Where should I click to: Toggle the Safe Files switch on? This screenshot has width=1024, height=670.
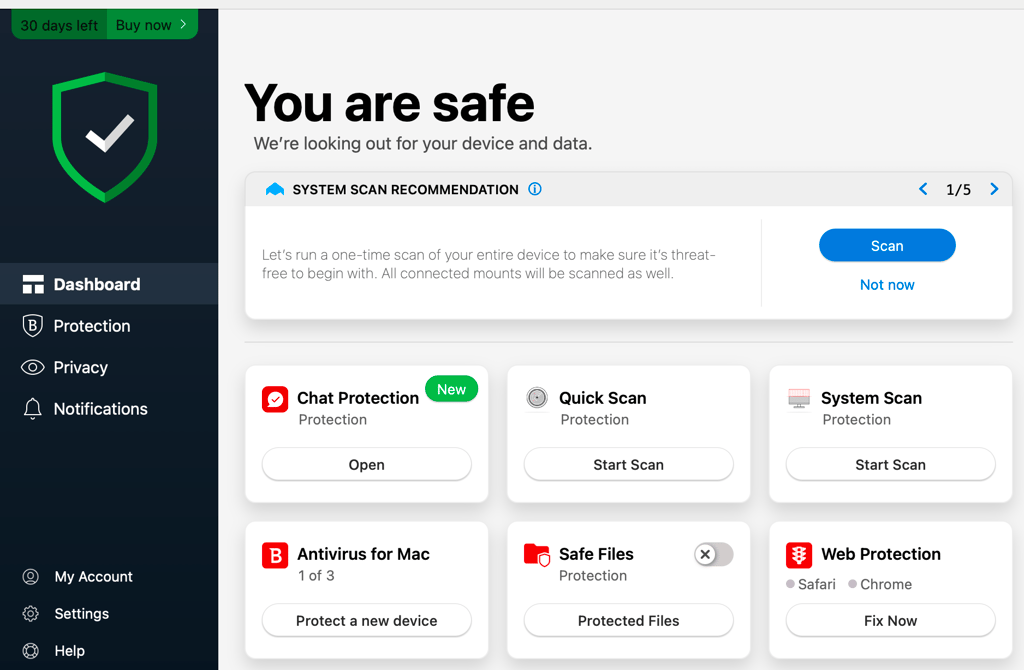(713, 554)
